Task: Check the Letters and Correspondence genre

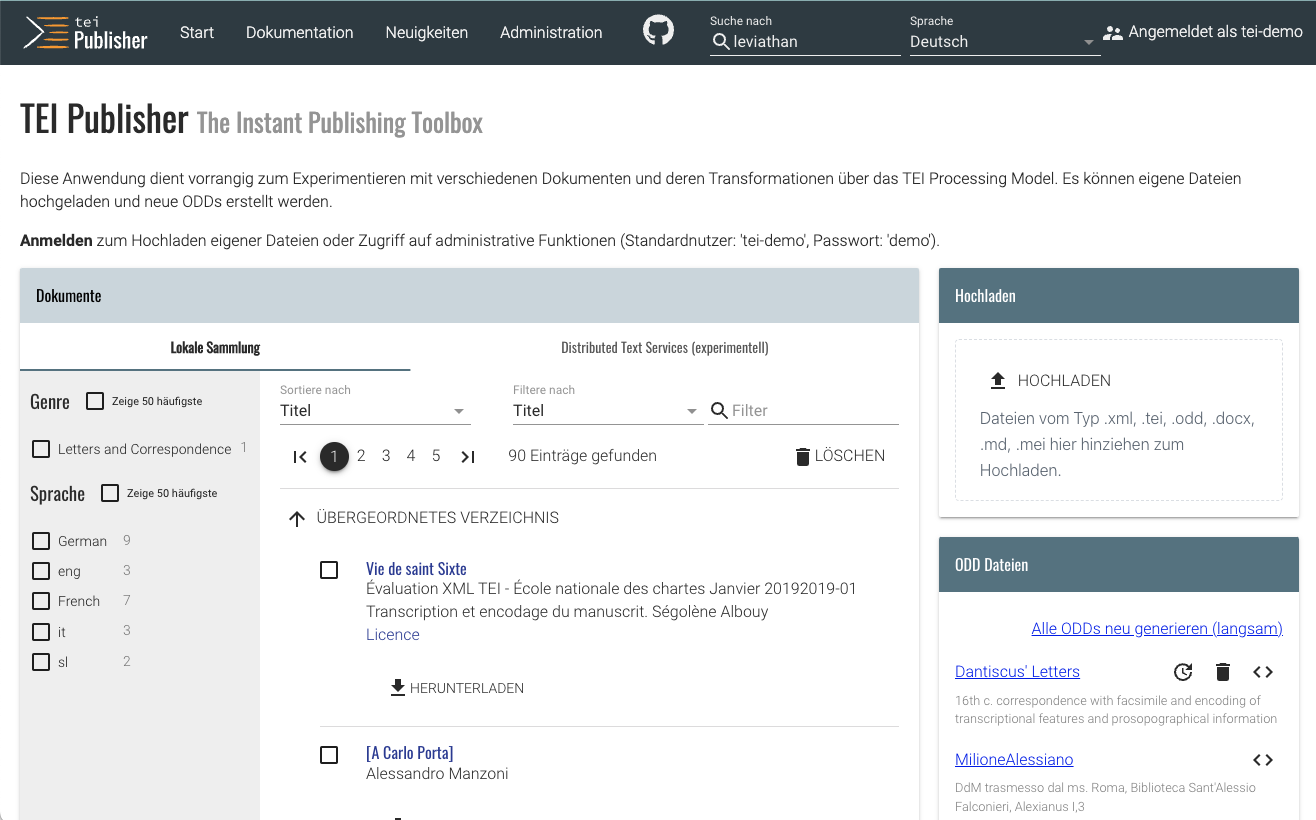Action: 41,449
